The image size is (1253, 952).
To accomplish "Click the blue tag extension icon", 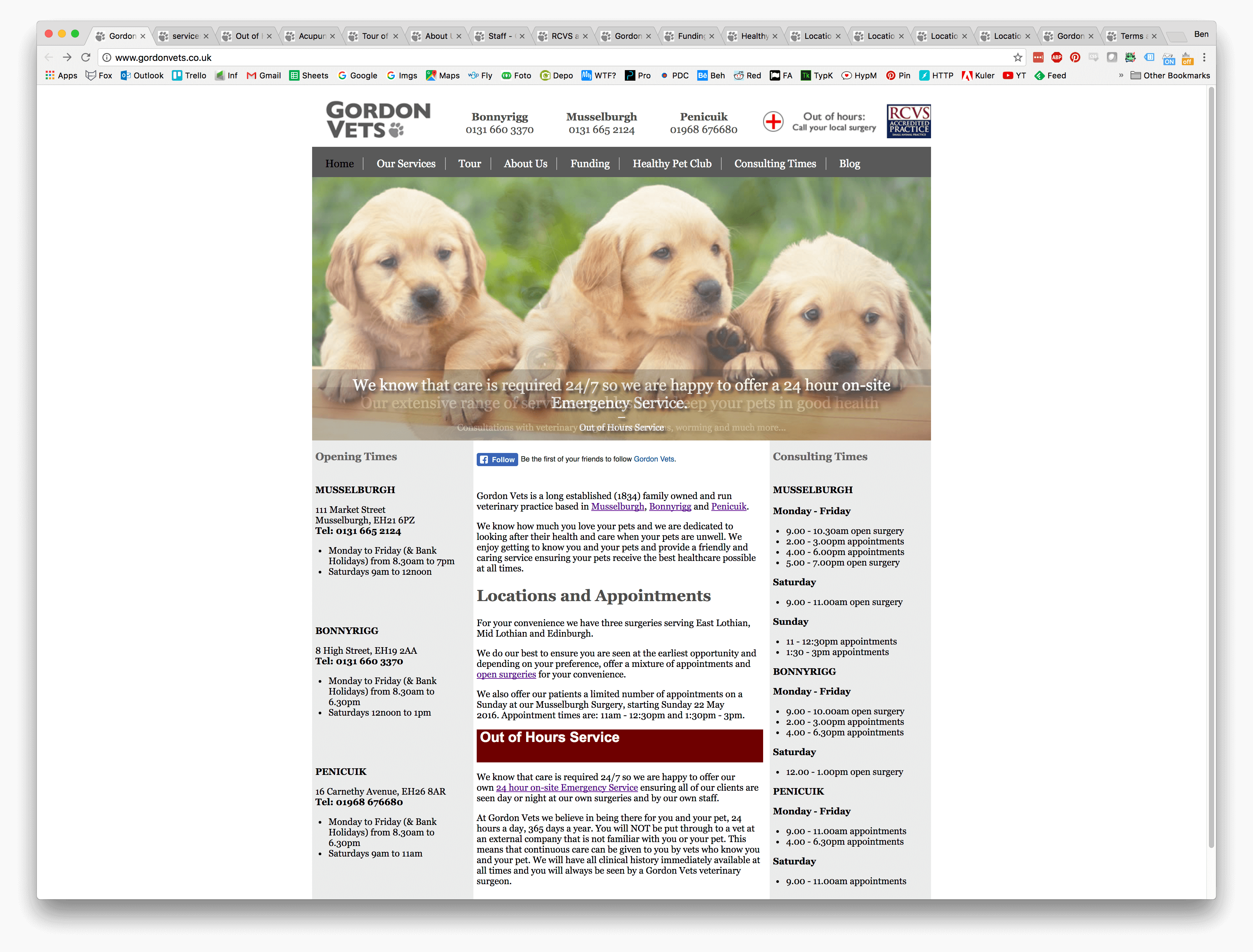I will [x=1149, y=57].
